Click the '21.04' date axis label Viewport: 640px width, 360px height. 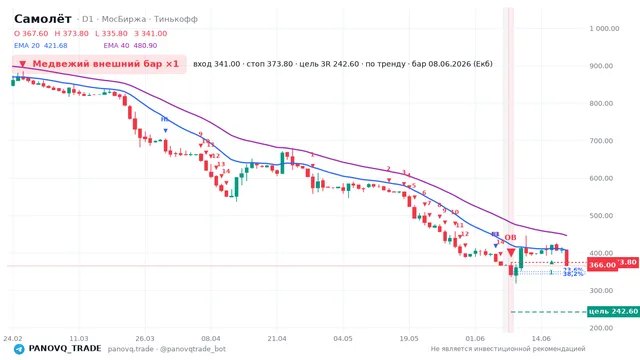277,338
